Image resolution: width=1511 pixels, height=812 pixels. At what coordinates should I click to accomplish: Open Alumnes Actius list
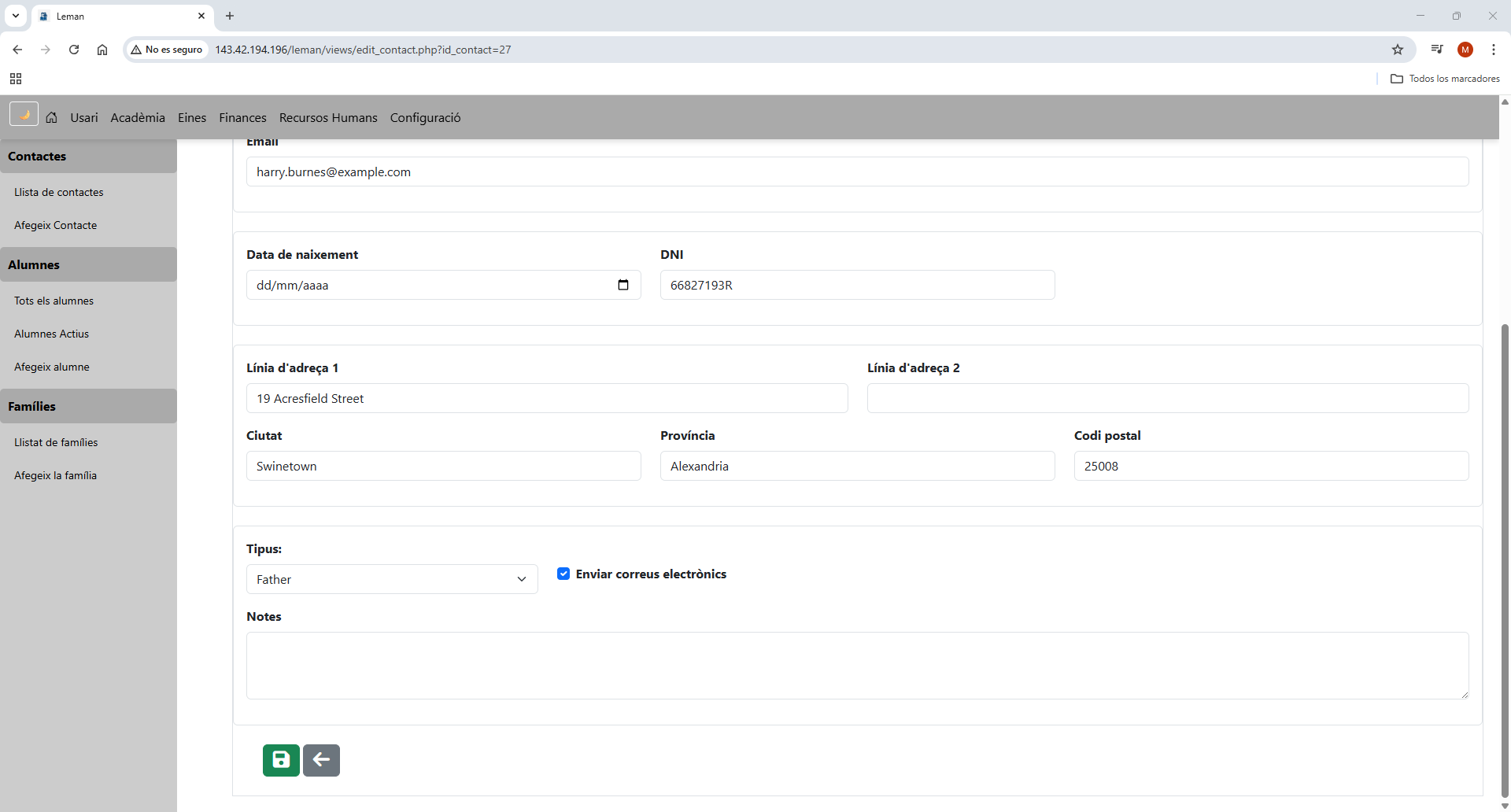(x=52, y=334)
